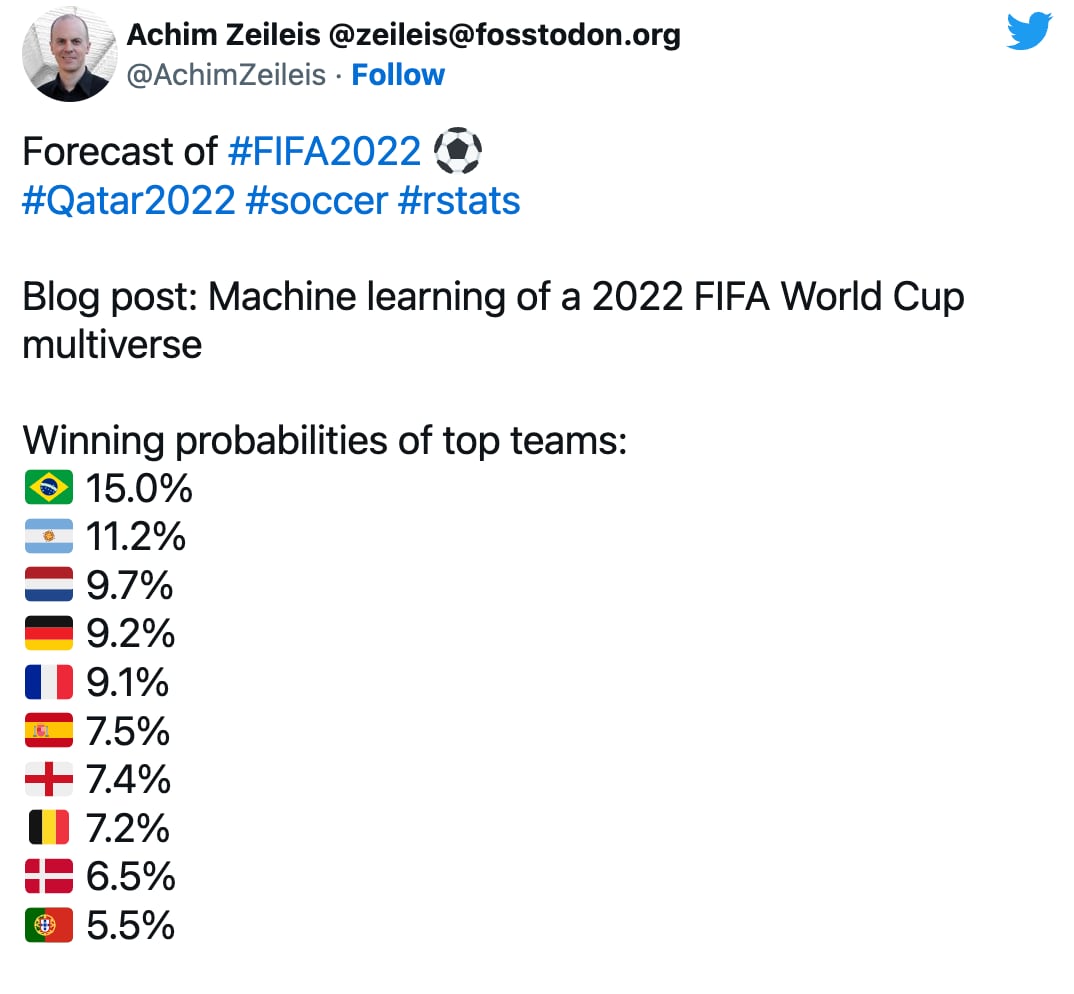Viewport: 1074px width, 994px height.
Task: Click the Argentina flag icon
Action: [49, 537]
